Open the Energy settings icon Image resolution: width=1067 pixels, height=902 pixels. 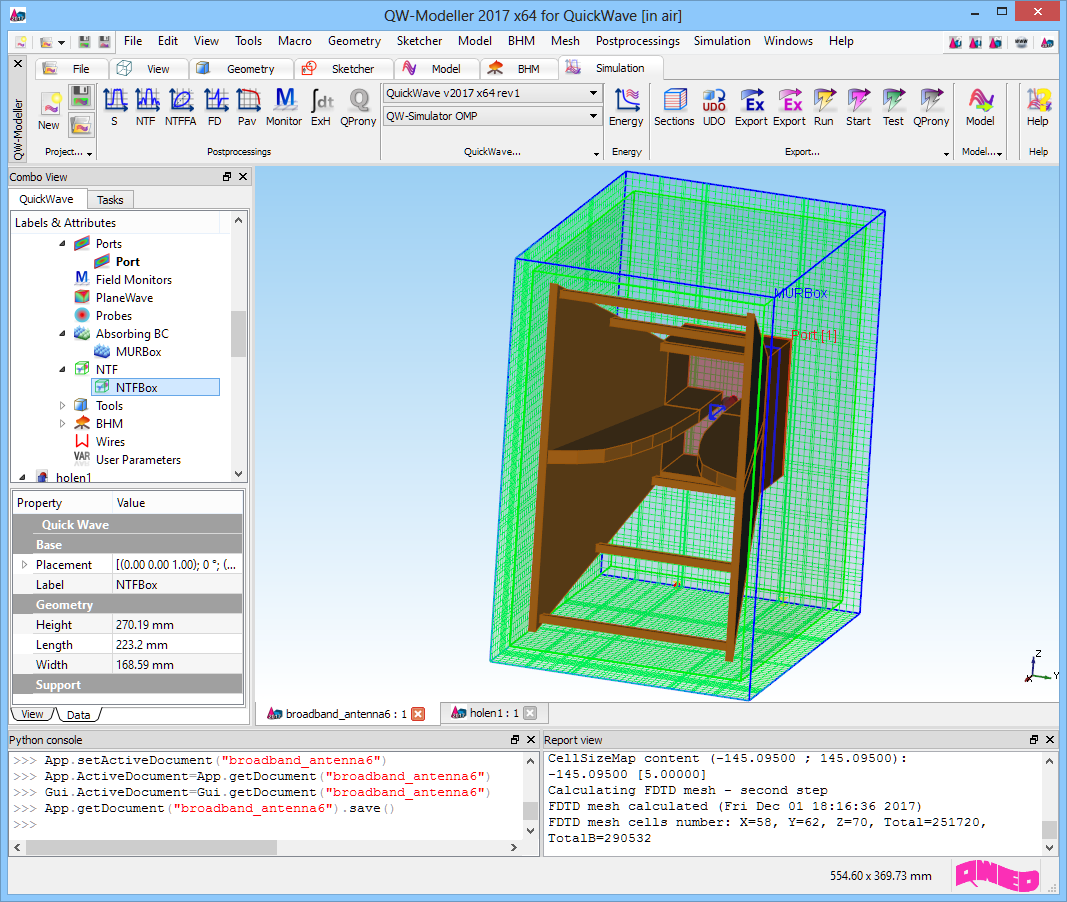click(x=626, y=107)
